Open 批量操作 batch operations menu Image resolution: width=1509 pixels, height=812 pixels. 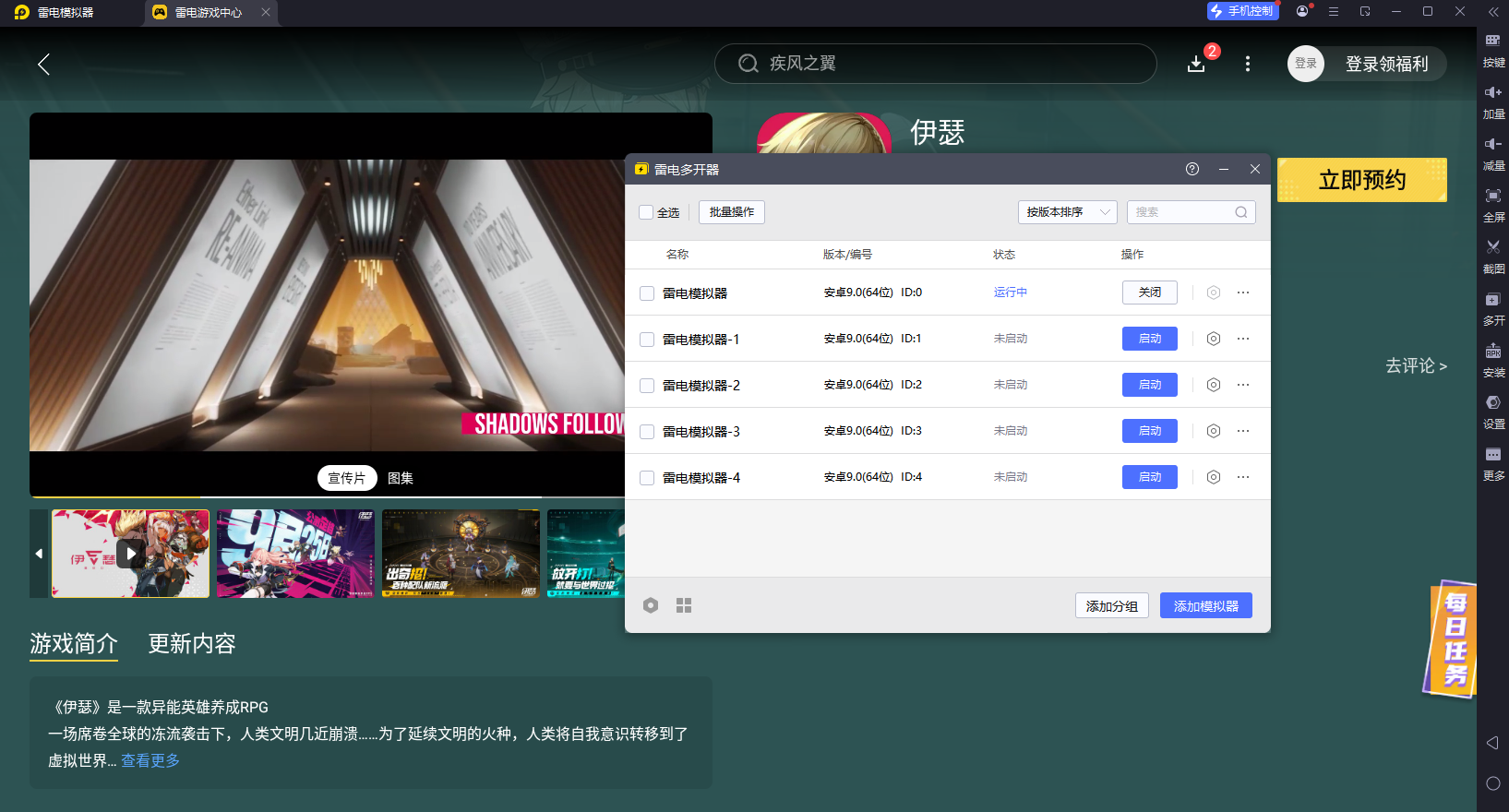click(x=732, y=212)
